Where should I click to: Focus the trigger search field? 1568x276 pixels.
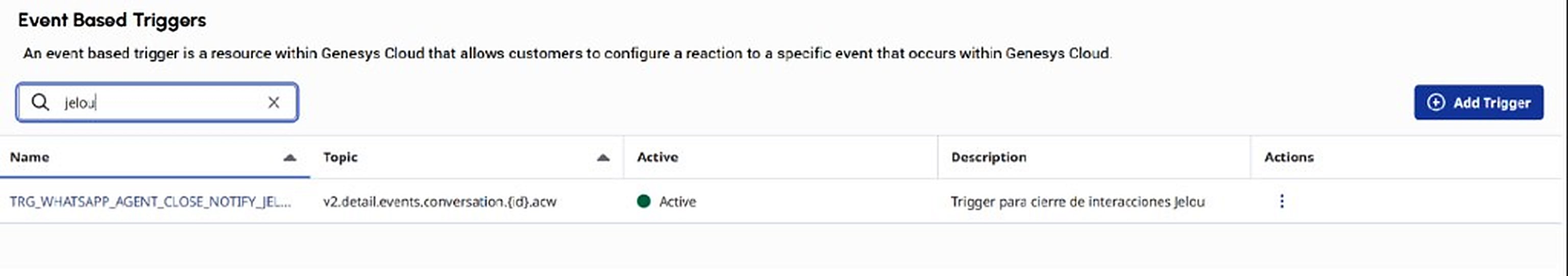coord(157,102)
